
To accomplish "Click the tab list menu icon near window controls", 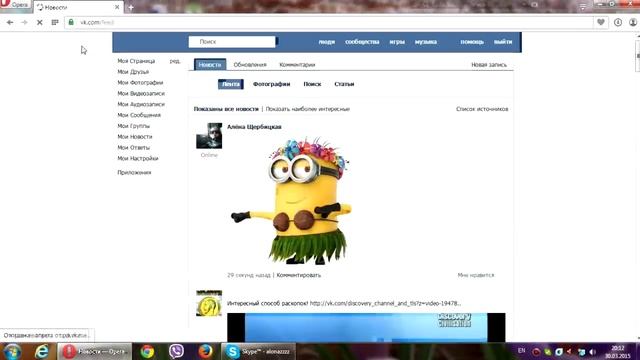I will (583, 6).
